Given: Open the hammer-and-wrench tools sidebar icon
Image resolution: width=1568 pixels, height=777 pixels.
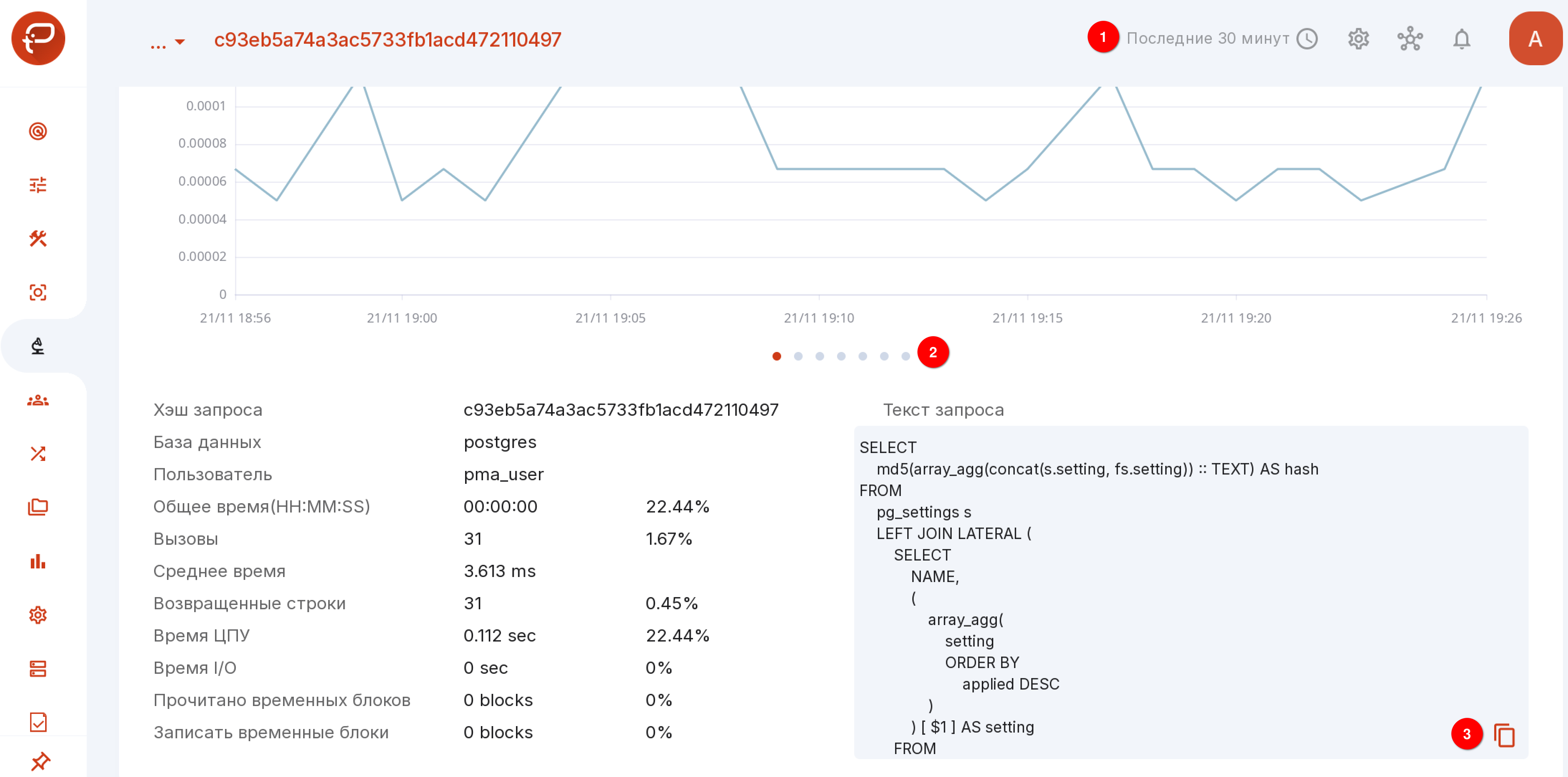Looking at the screenshot, I should coord(38,238).
